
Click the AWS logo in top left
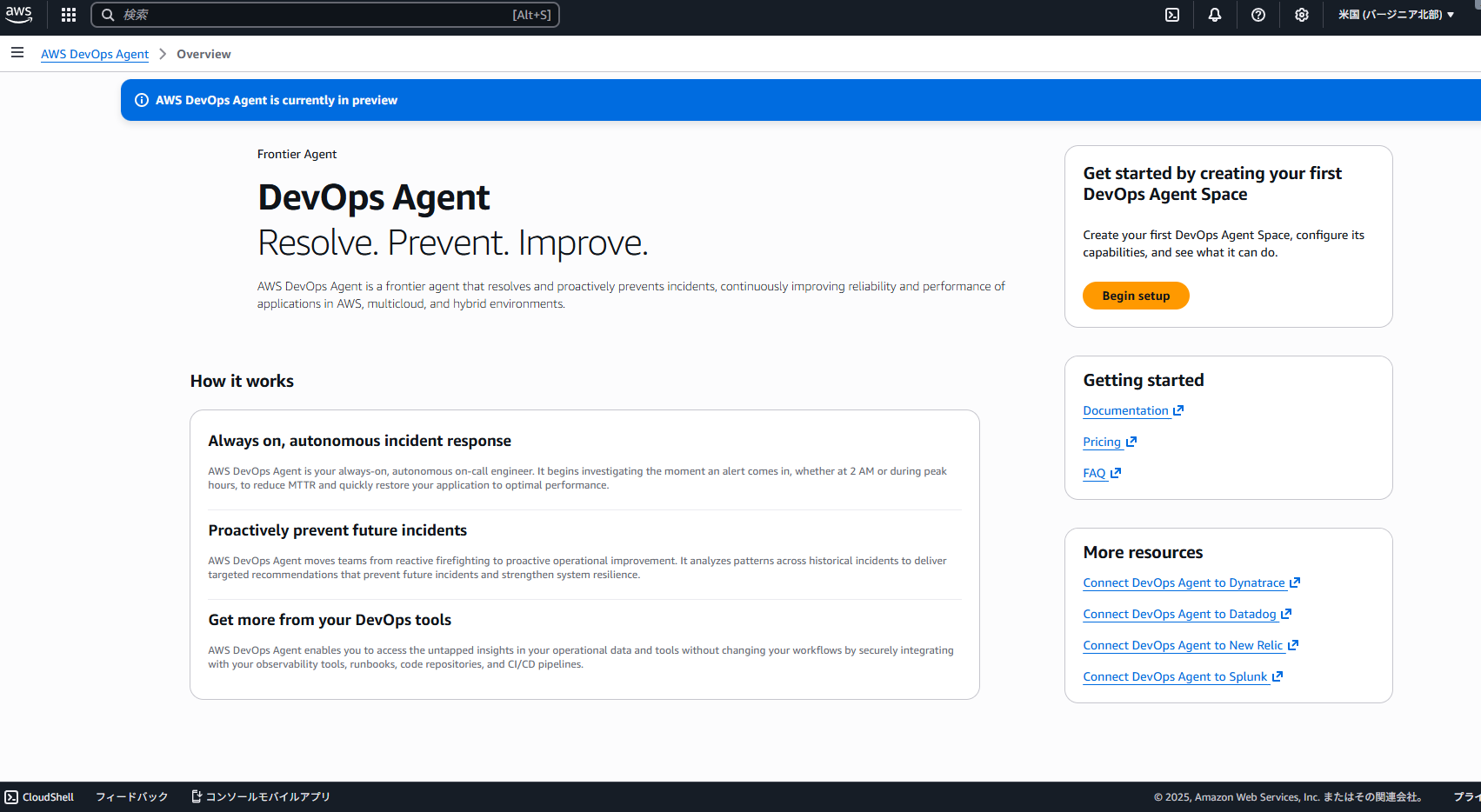[18, 15]
